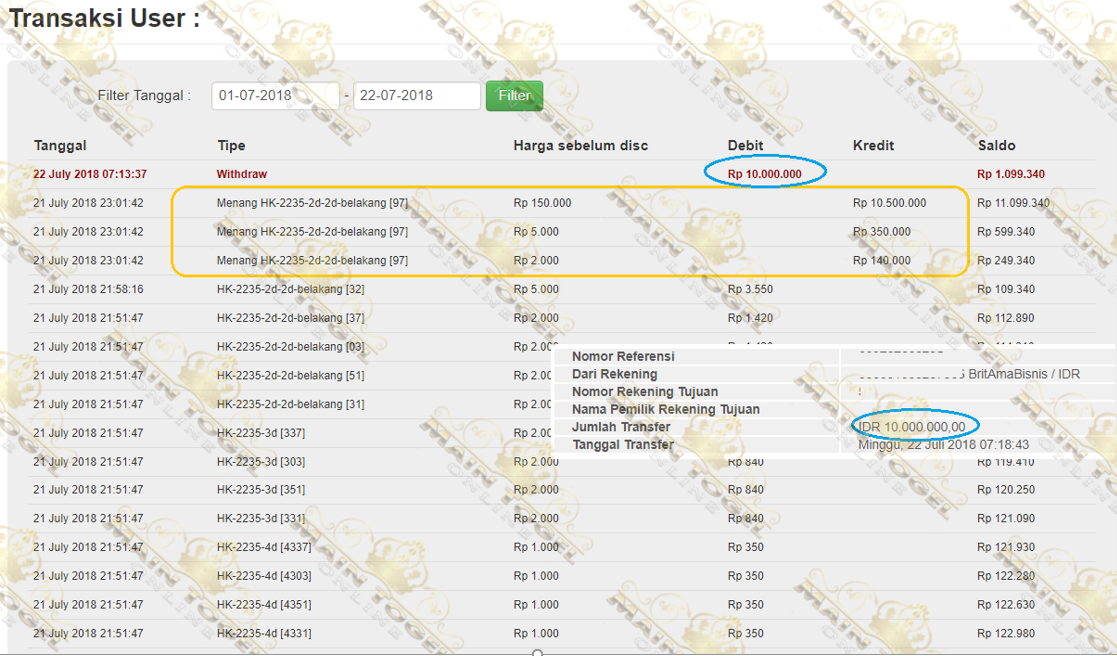Image resolution: width=1117 pixels, height=656 pixels.
Task: Click the circled IDR 10.000.000,00 transfer amount
Action: tap(912, 427)
